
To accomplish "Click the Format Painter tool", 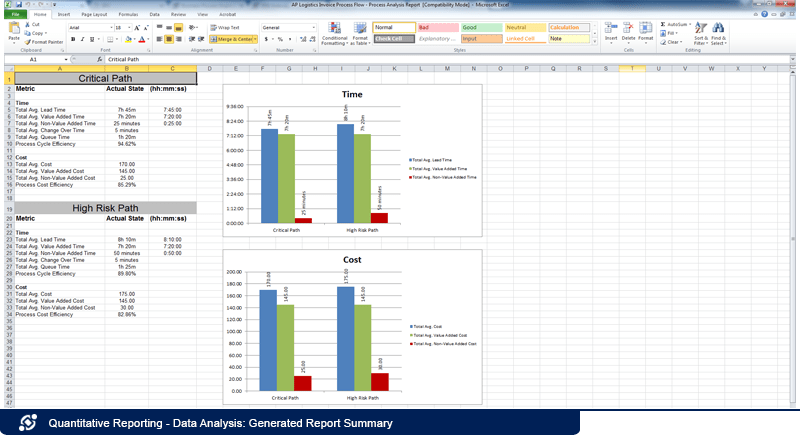I will coord(46,42).
